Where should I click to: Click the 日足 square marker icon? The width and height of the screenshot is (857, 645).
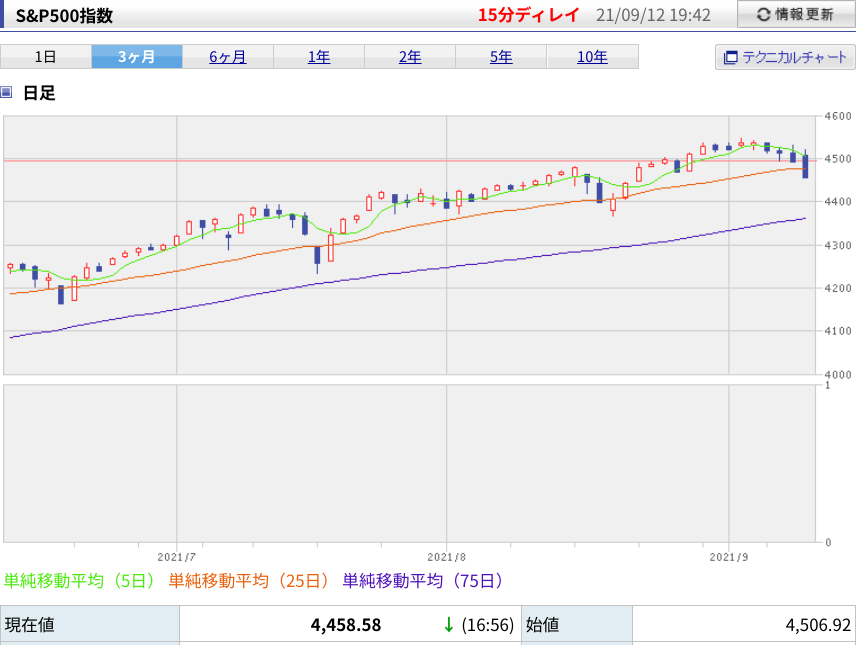6,92
